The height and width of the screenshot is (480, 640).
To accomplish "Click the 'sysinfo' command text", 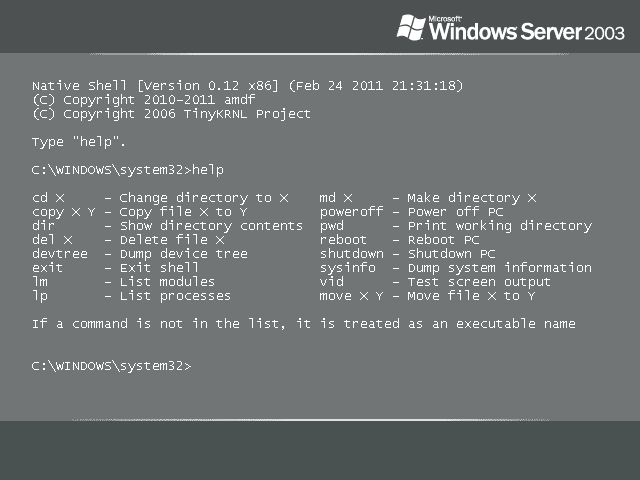I will pyautogui.click(x=347, y=268).
